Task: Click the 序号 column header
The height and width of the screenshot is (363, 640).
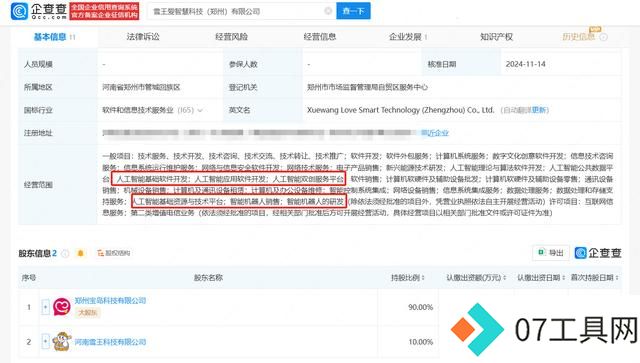Action: 29,278
